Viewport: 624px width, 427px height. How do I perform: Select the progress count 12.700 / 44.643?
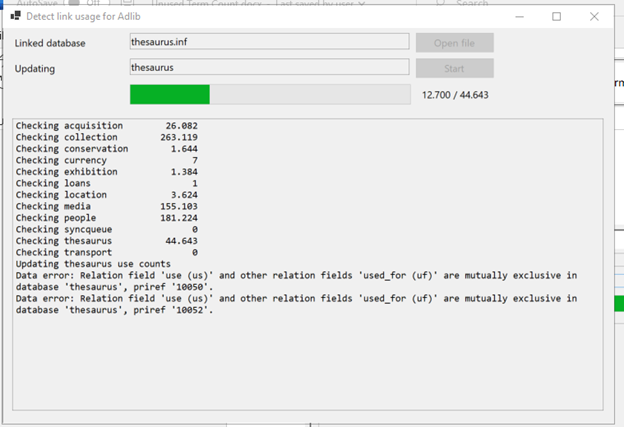[x=455, y=95]
